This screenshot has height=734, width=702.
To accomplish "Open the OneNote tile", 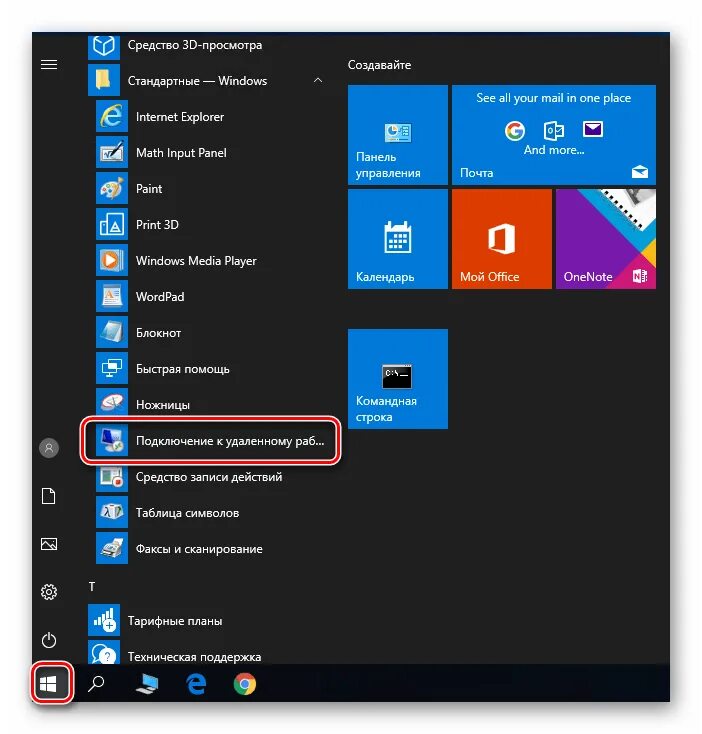I will click(x=606, y=239).
